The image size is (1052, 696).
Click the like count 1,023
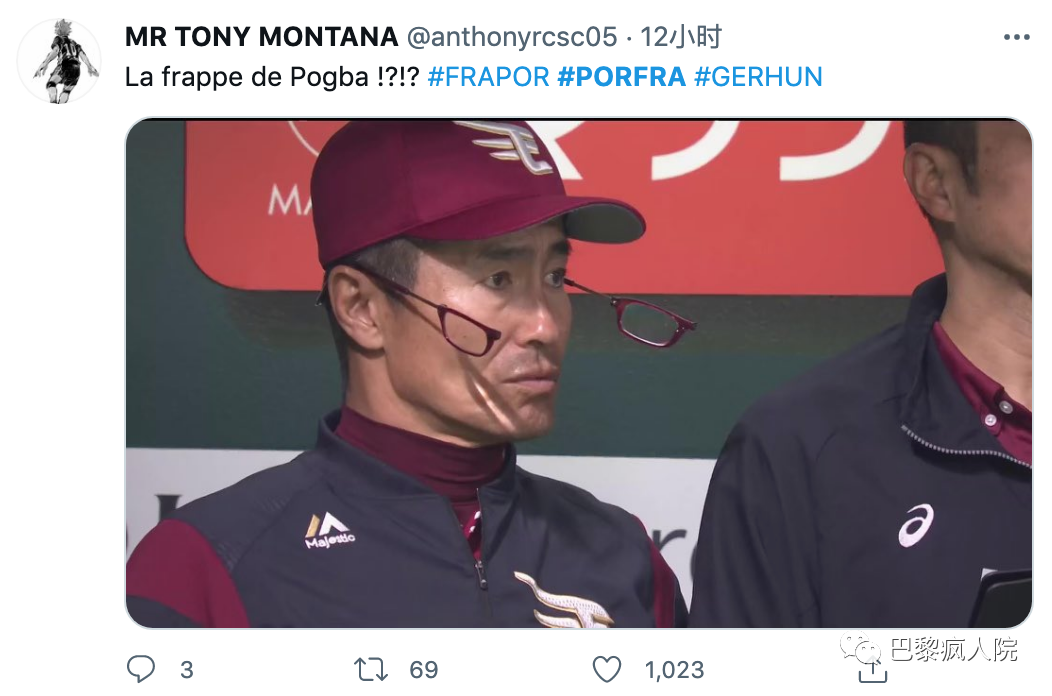pyautogui.click(x=674, y=669)
